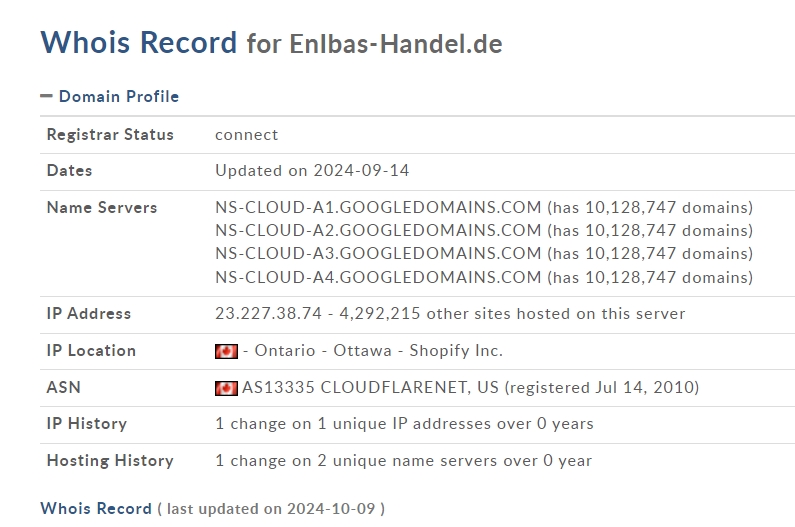
Task: Open Hosting History change details
Action: coord(404,461)
